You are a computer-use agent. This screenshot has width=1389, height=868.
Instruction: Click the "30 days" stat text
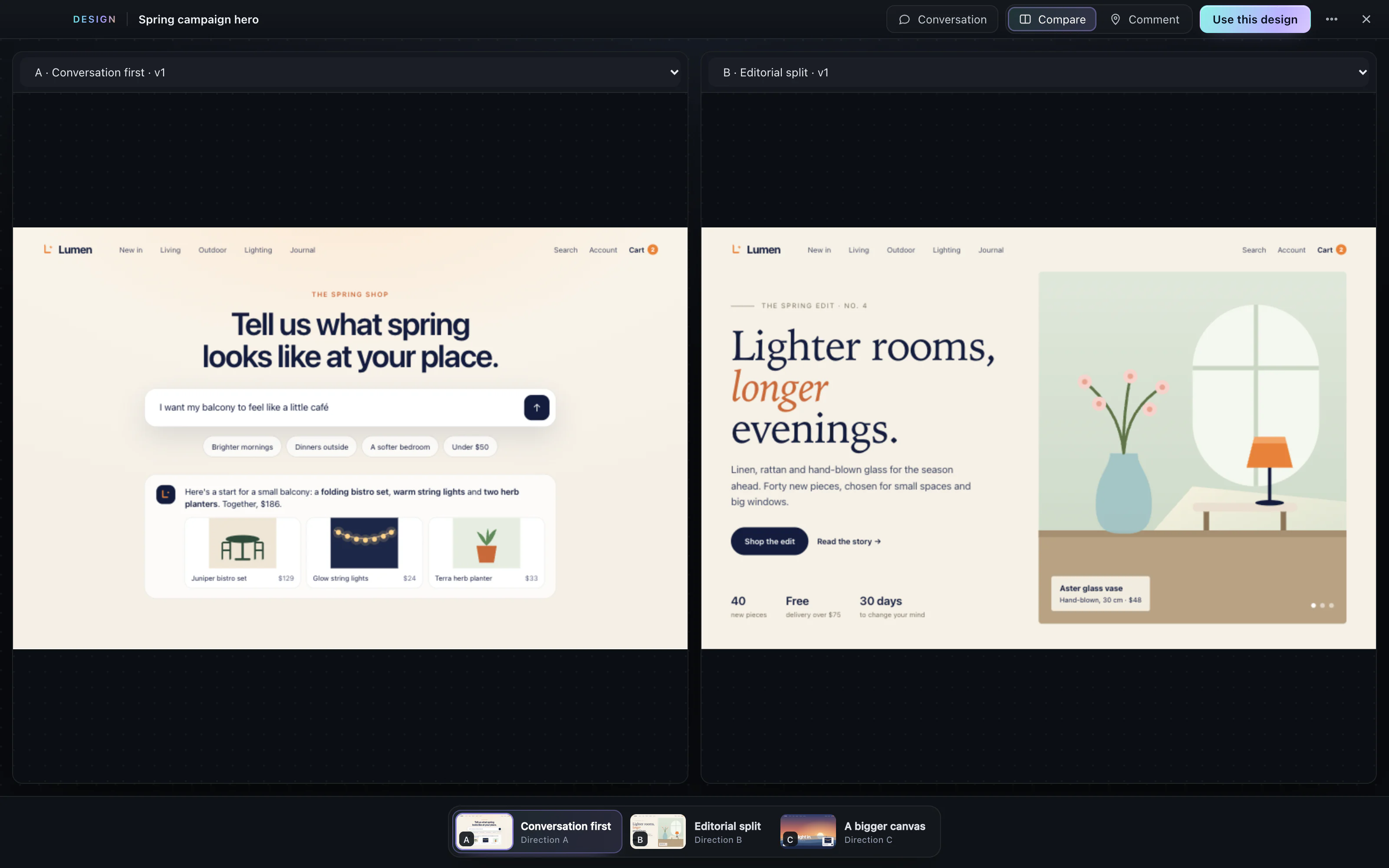pyautogui.click(x=880, y=601)
